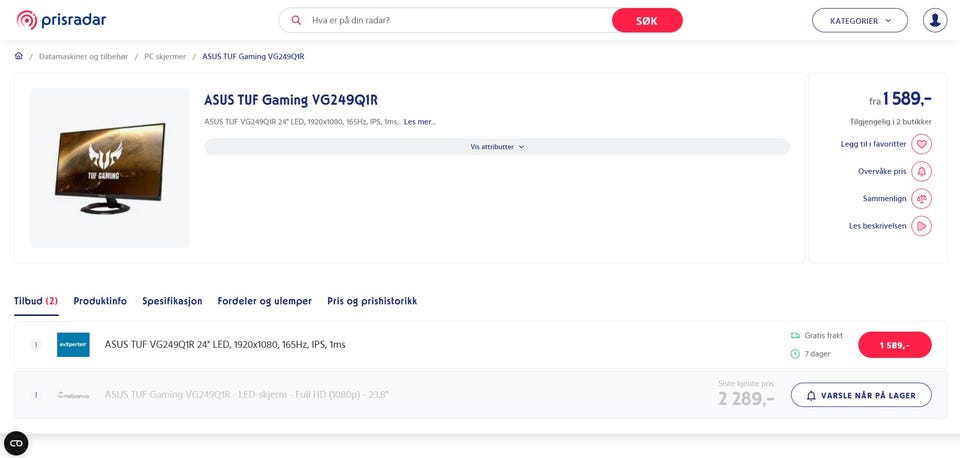Viewport: 960px width, 458px height.
Task: Click the ASUS monitor product image
Action: (x=110, y=168)
